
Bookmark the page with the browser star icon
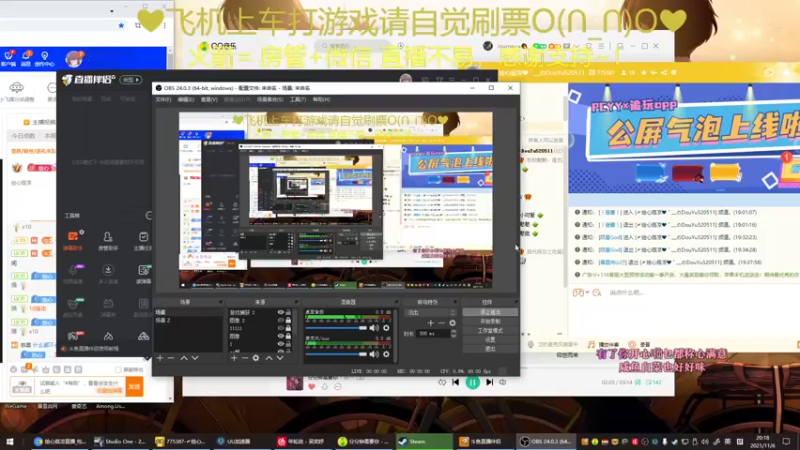tap(121, 25)
